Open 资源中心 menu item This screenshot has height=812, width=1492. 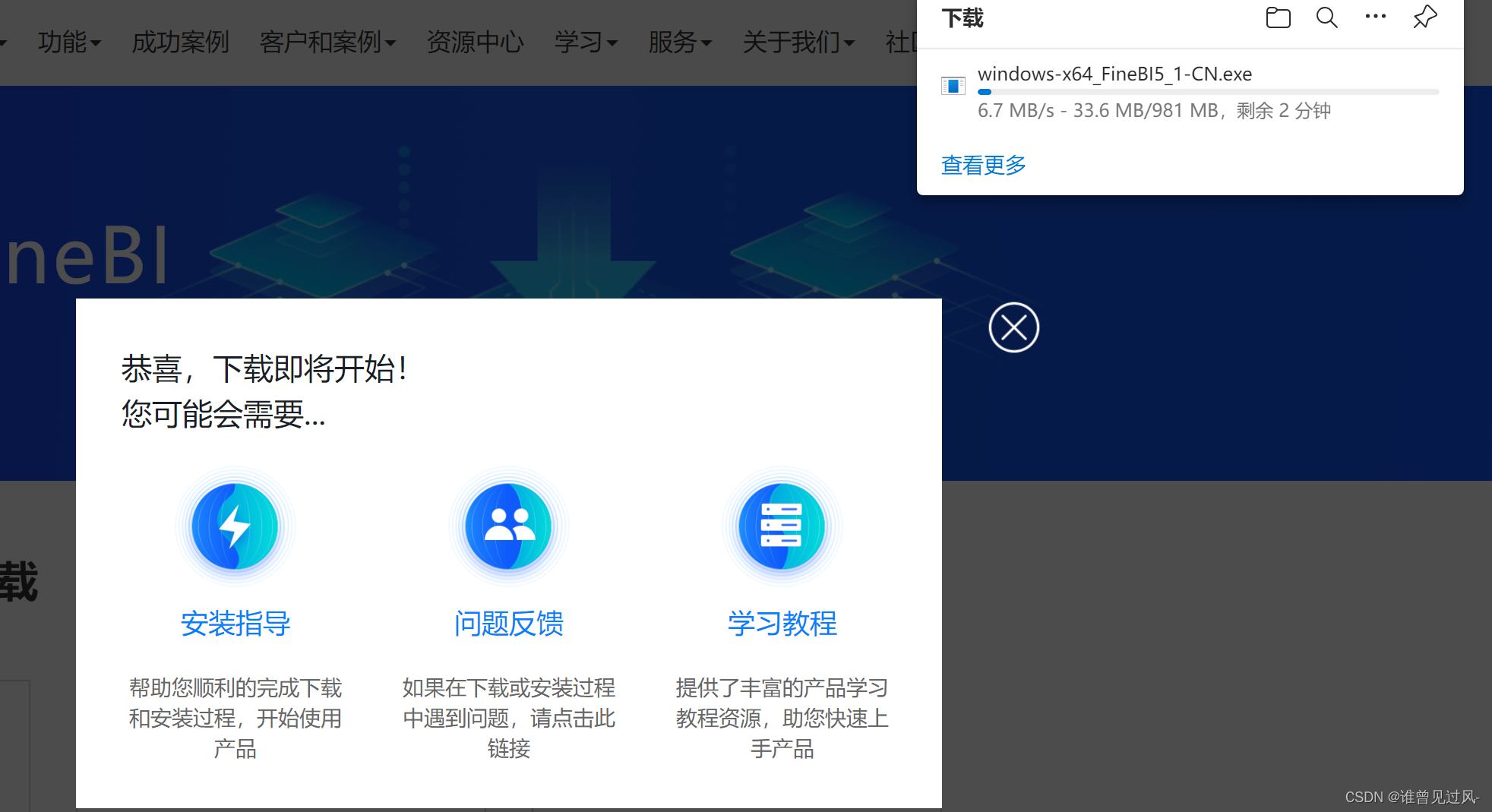click(x=475, y=42)
